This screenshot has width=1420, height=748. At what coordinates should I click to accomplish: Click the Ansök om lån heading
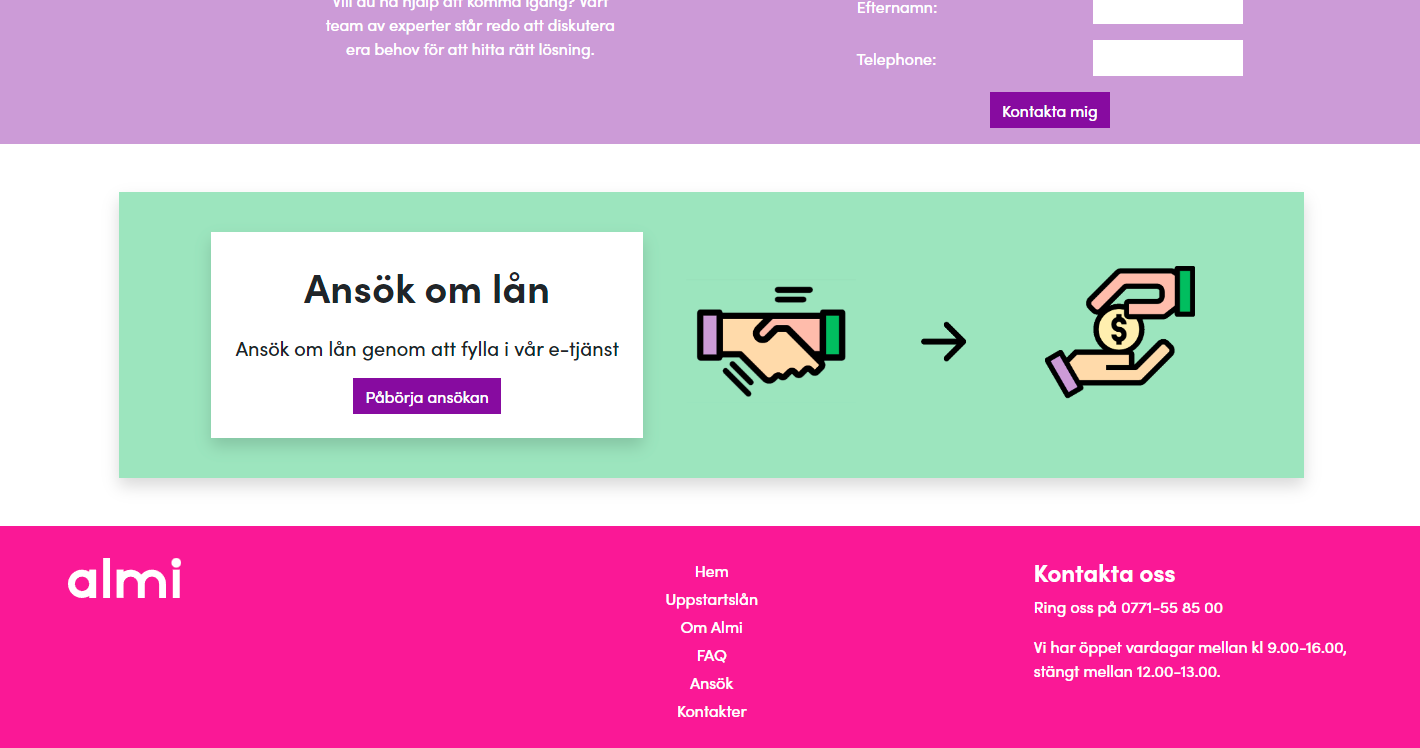click(x=427, y=290)
